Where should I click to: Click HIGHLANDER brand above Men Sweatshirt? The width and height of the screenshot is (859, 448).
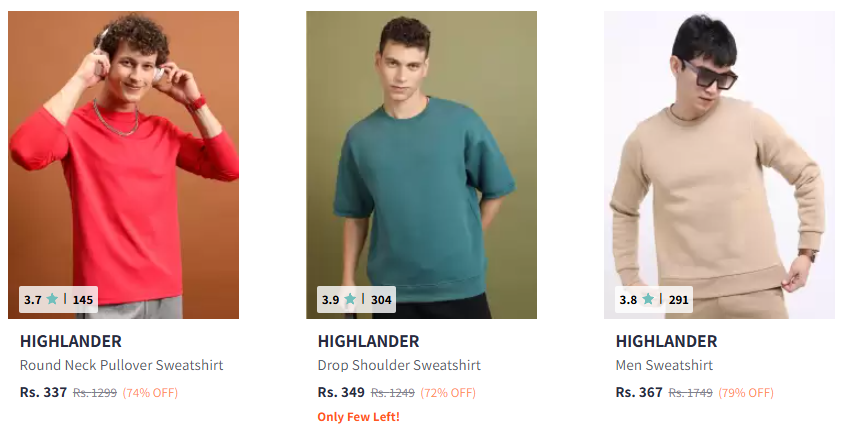click(666, 341)
